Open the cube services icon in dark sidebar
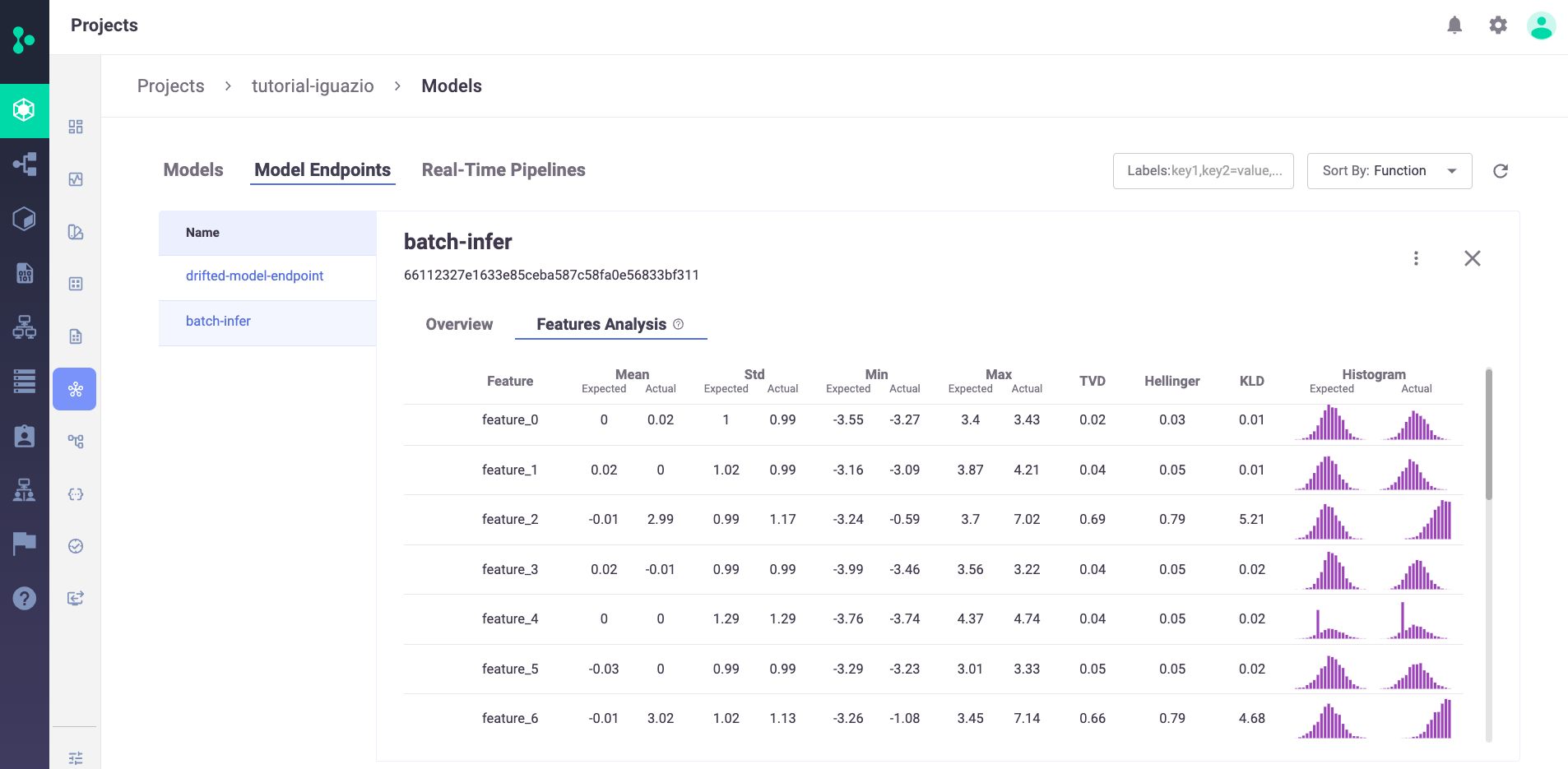1568x769 pixels. coord(25,218)
